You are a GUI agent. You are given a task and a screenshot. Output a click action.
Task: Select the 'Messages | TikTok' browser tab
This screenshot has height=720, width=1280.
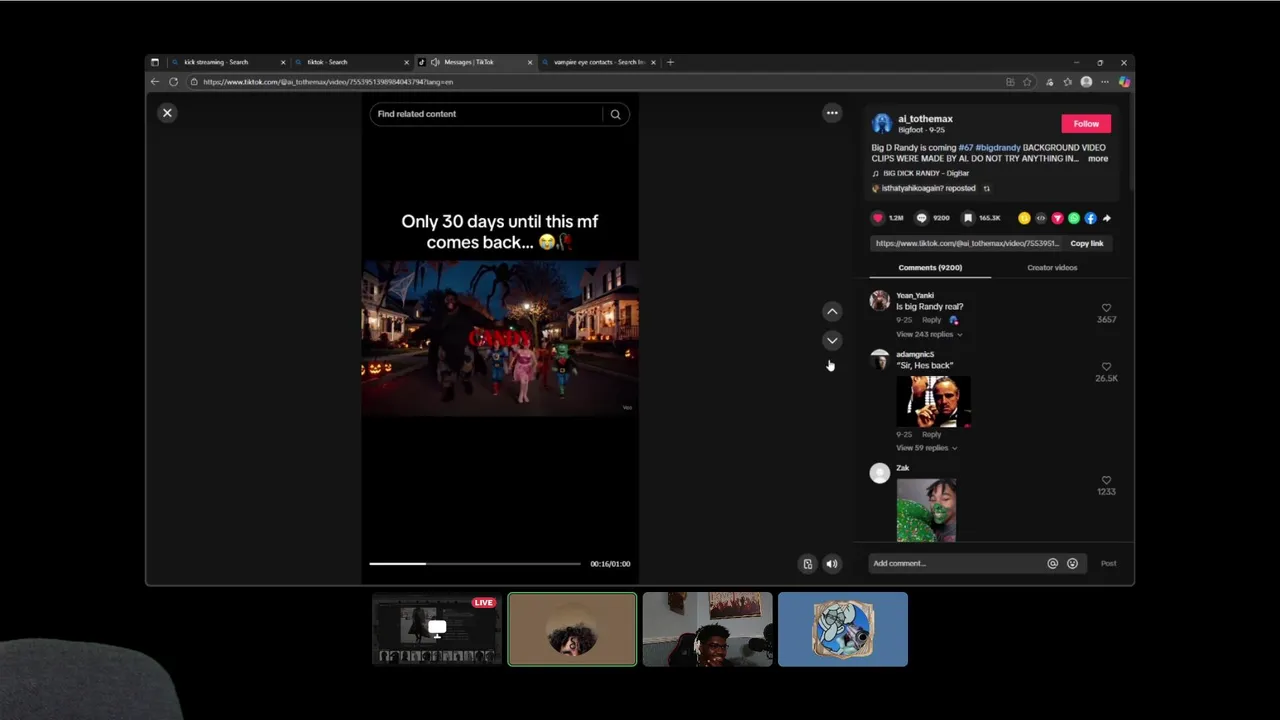[x=475, y=62]
